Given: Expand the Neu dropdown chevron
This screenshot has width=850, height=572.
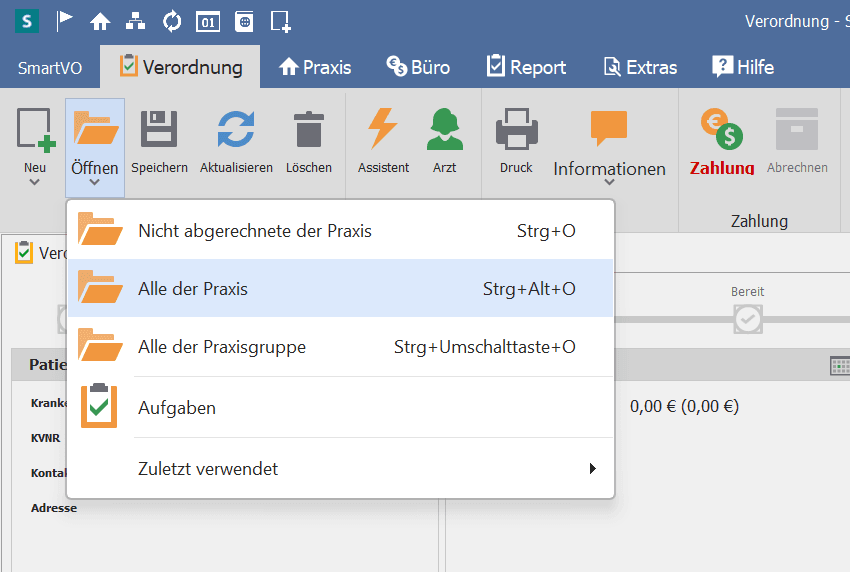Looking at the screenshot, I should (34, 182).
